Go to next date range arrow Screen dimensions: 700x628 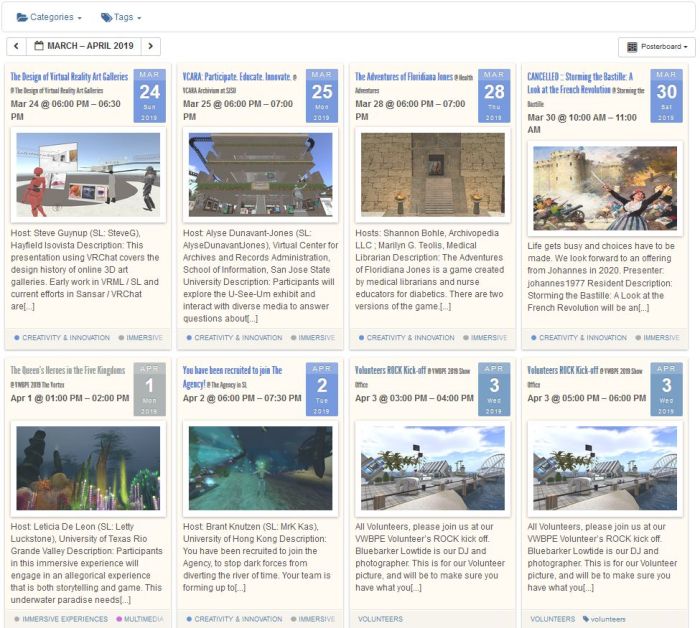[150, 46]
